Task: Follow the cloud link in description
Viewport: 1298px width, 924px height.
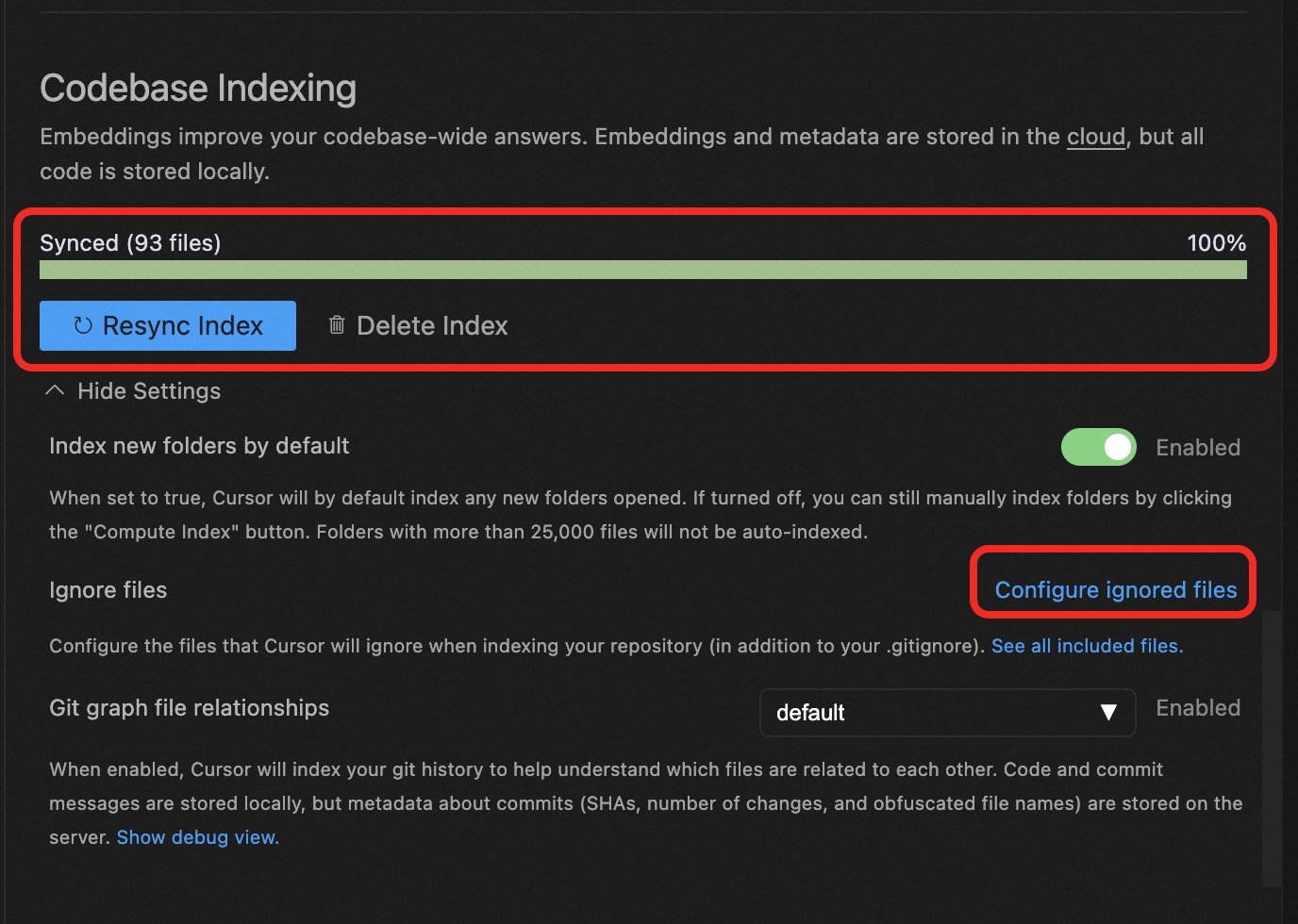Action: (x=1096, y=137)
